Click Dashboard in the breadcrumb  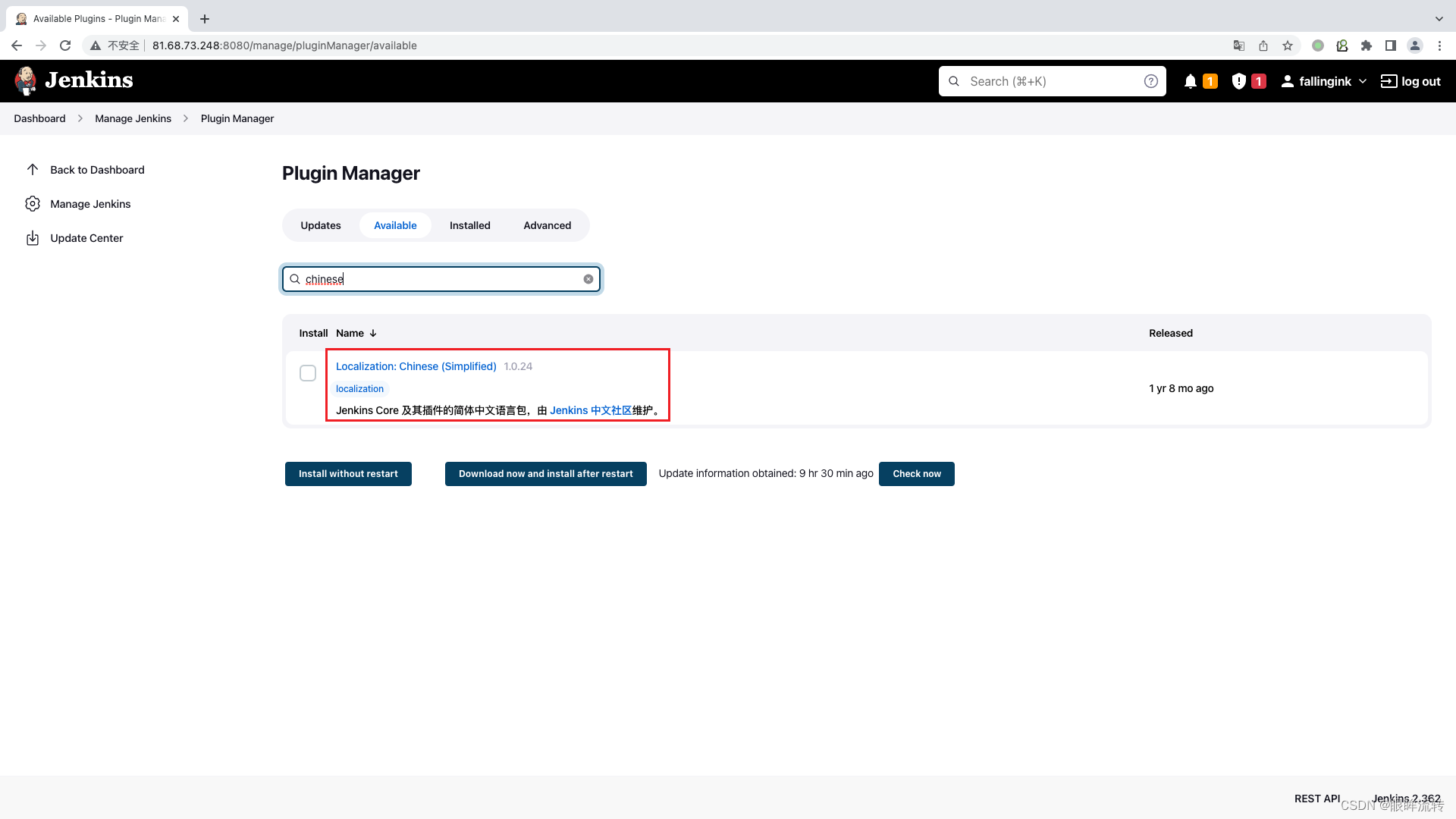point(39,118)
